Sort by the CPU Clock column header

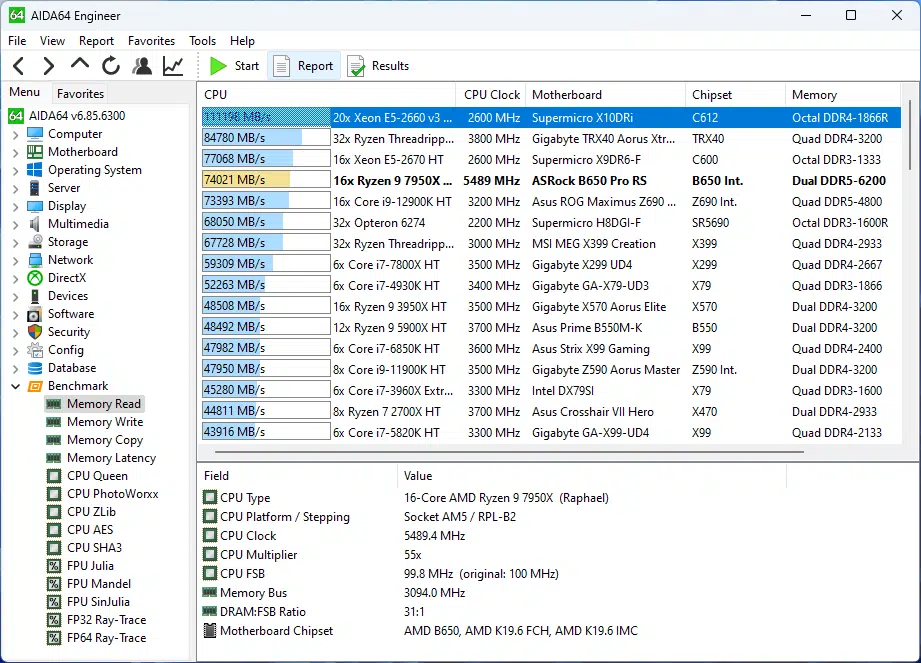tap(491, 95)
